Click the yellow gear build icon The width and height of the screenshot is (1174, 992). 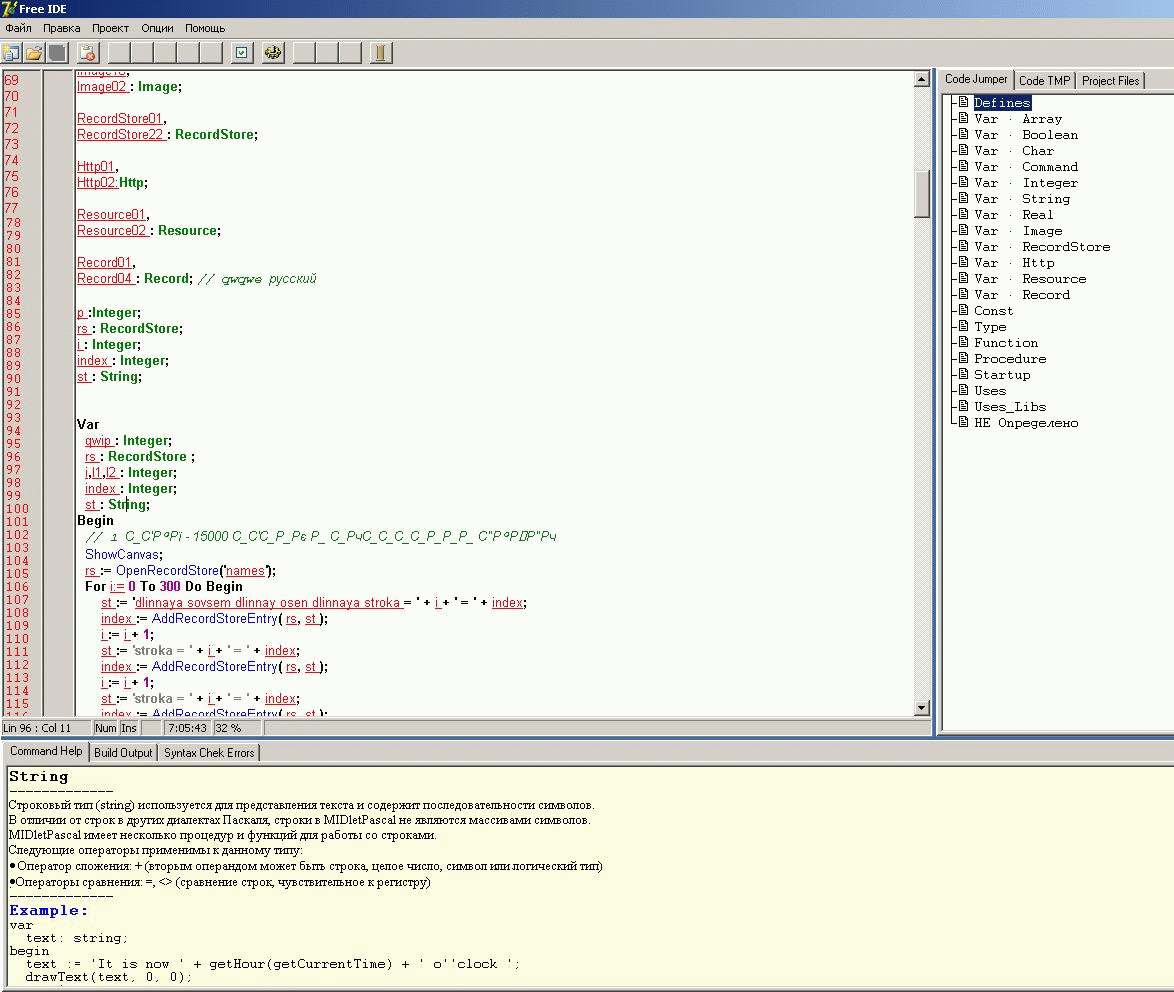click(x=273, y=53)
